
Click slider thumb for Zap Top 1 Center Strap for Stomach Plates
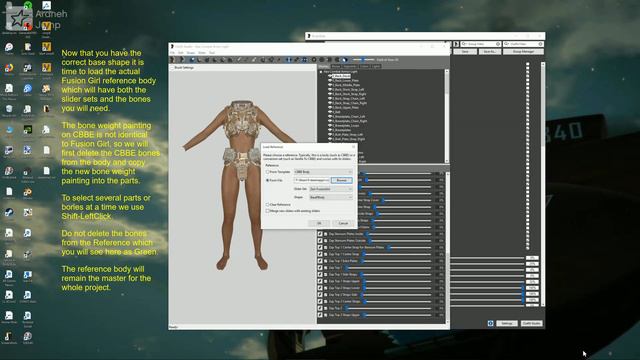[389, 247]
